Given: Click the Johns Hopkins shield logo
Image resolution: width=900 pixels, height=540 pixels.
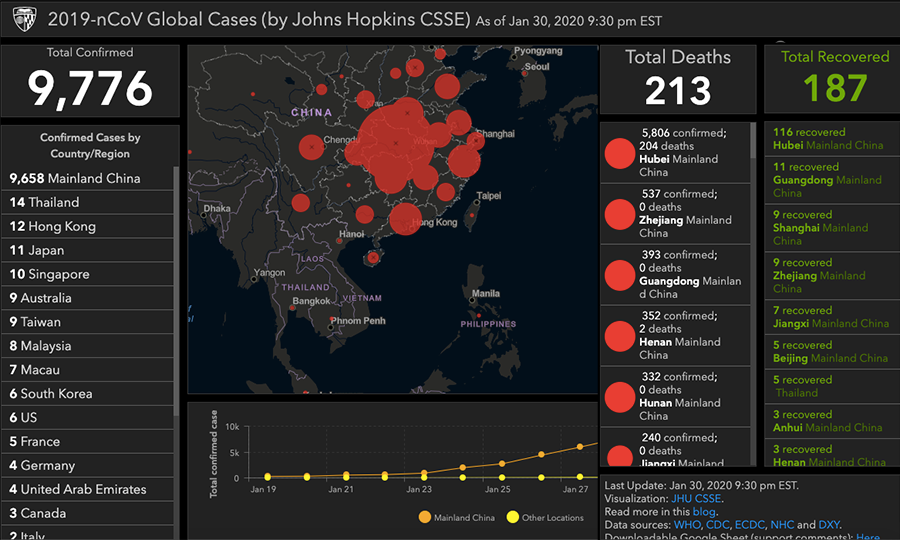Looking at the screenshot, I should (x=24, y=20).
